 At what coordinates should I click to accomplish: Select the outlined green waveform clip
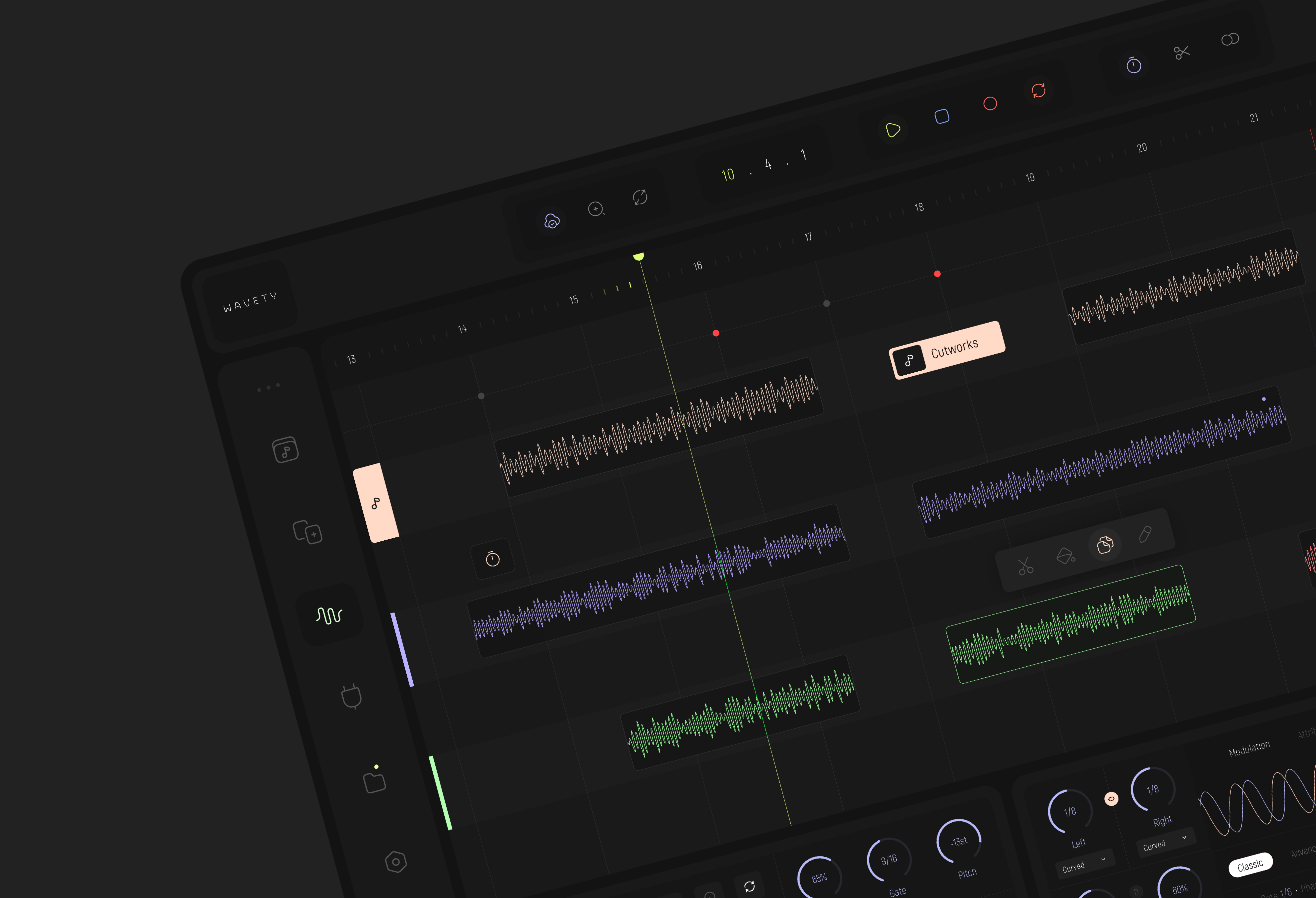click(x=1071, y=624)
